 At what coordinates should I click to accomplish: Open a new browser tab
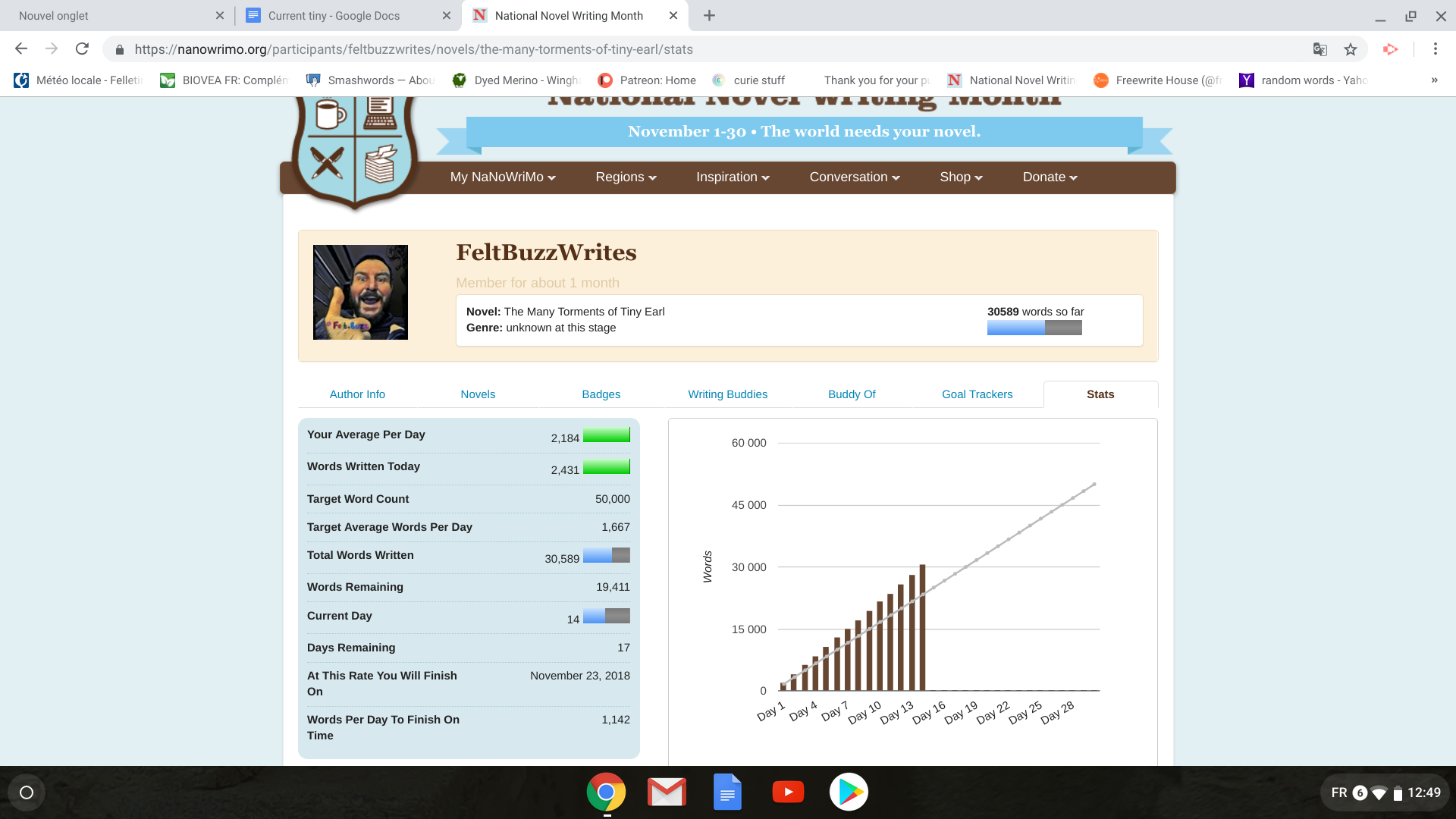tap(709, 15)
